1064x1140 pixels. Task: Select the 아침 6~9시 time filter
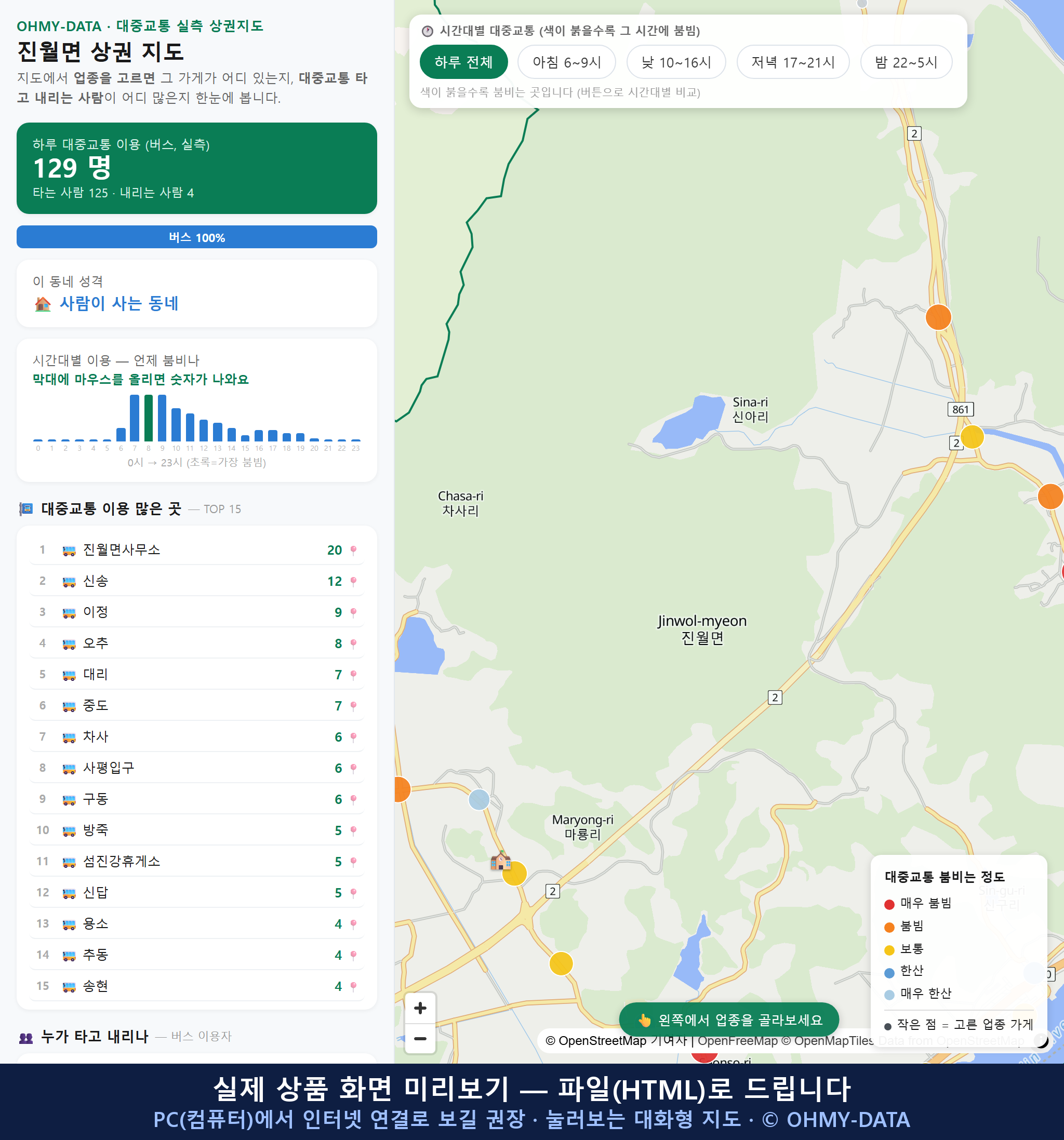[x=567, y=62]
